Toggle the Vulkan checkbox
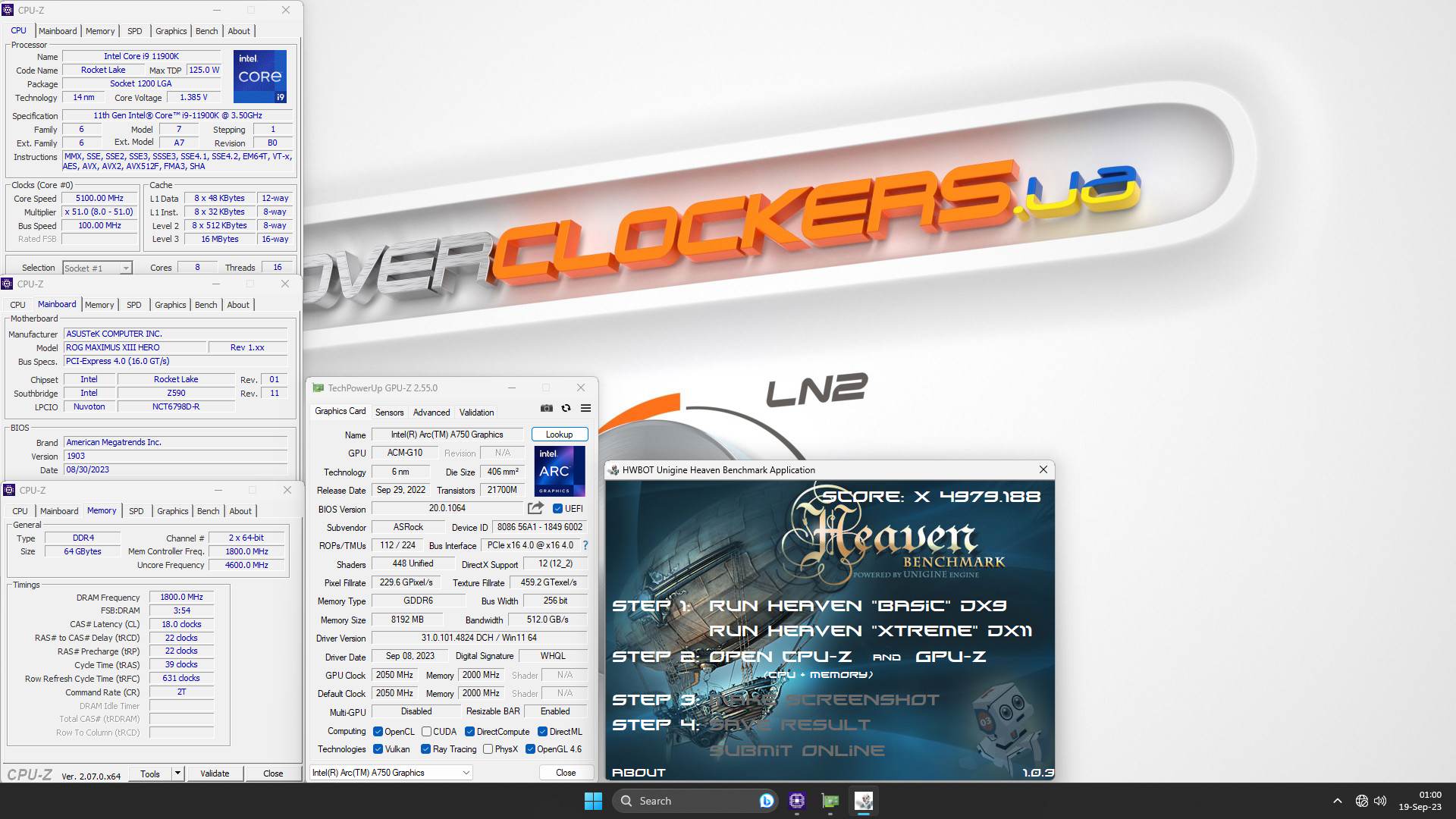This screenshot has height=819, width=1456. 378,749
